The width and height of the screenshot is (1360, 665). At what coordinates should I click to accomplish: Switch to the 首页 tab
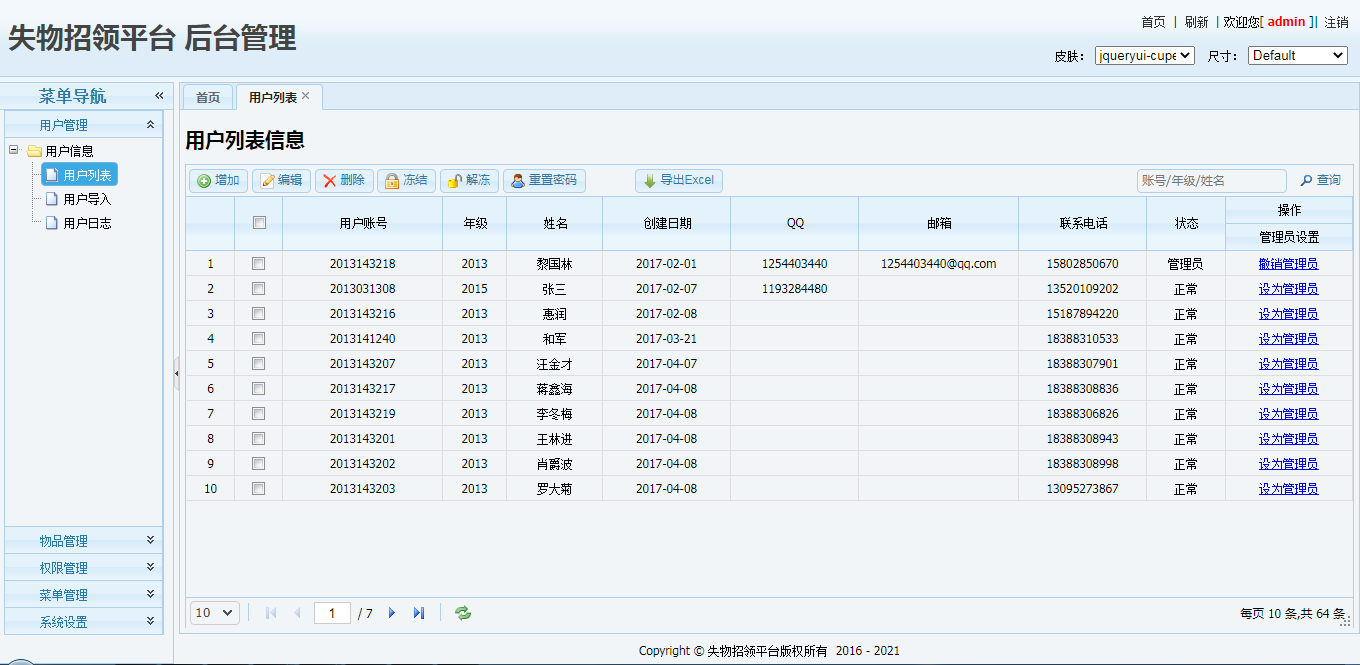point(208,98)
